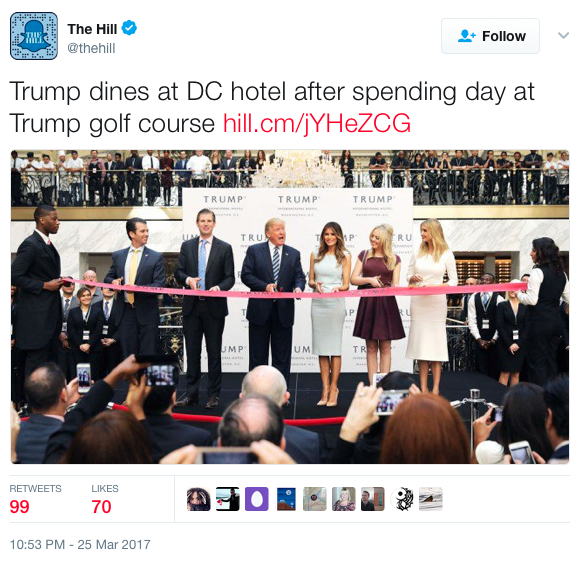Click the purple egg default avatar
Screen dimensions: 588x563
click(256, 499)
